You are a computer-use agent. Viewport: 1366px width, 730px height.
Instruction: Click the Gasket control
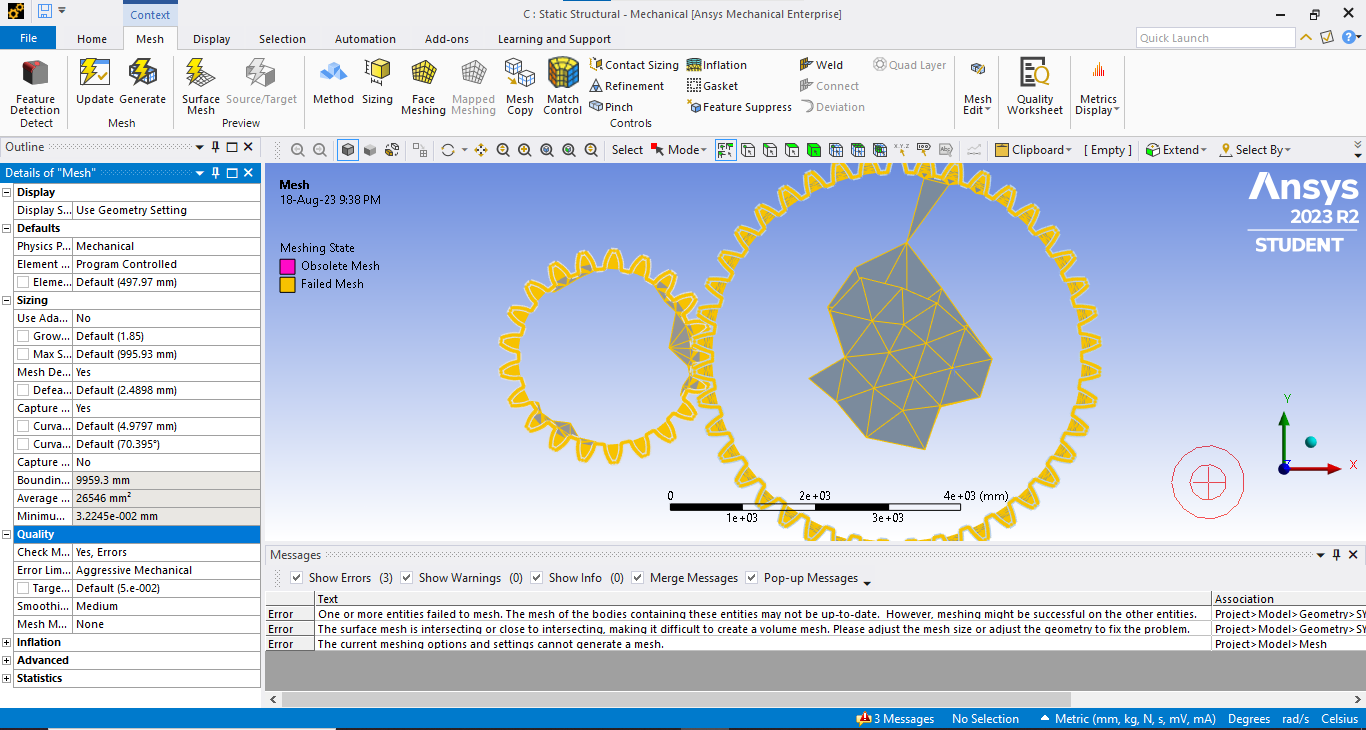(x=713, y=86)
